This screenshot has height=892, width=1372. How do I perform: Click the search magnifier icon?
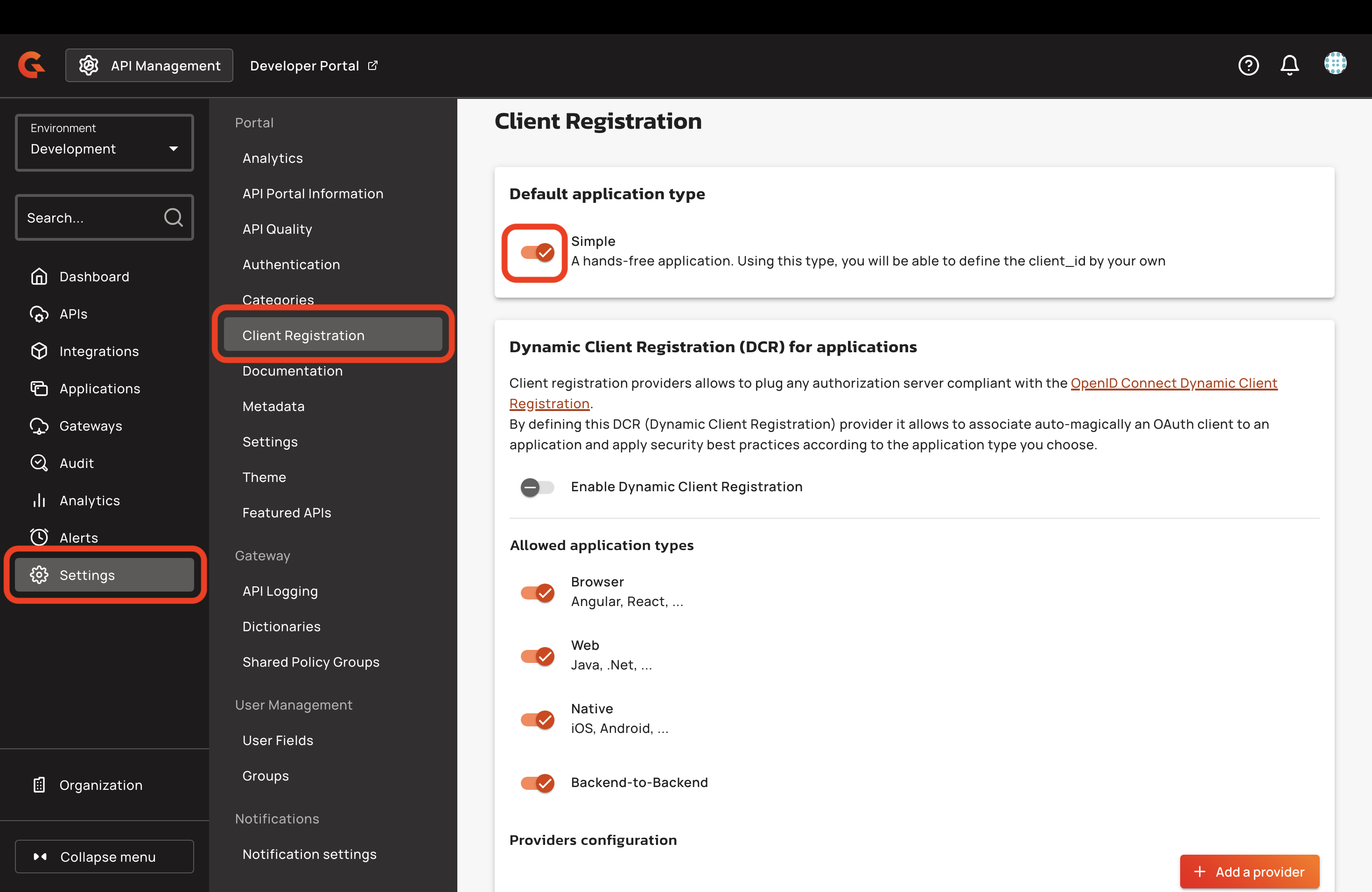(173, 217)
